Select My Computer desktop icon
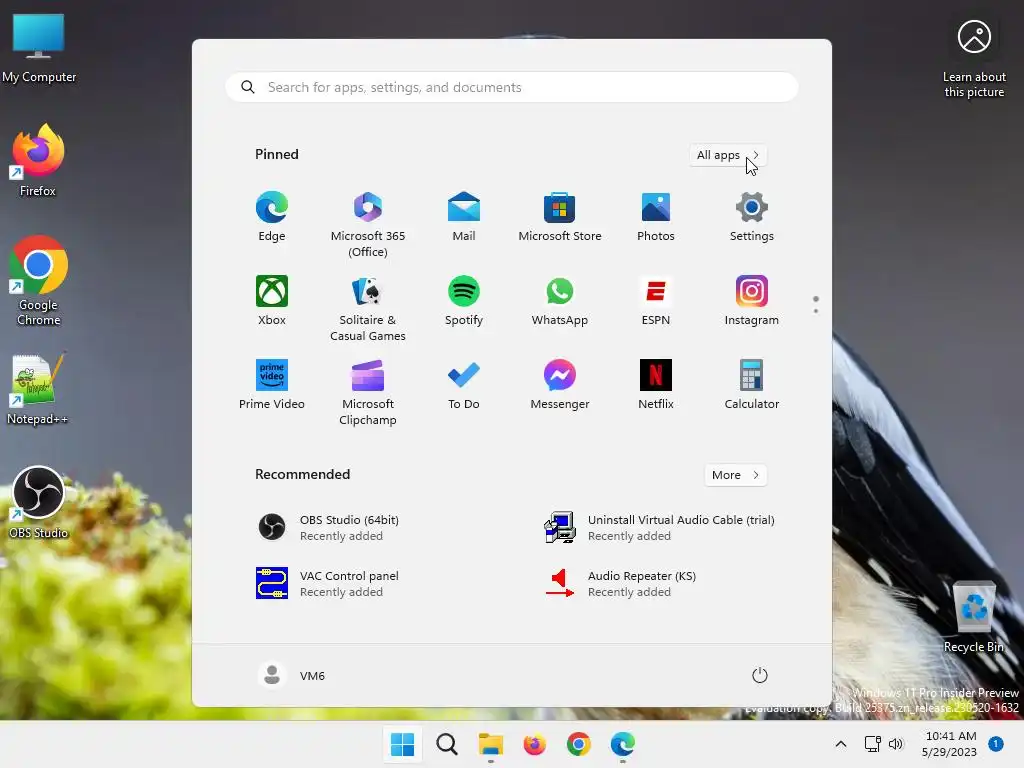 click(x=39, y=49)
